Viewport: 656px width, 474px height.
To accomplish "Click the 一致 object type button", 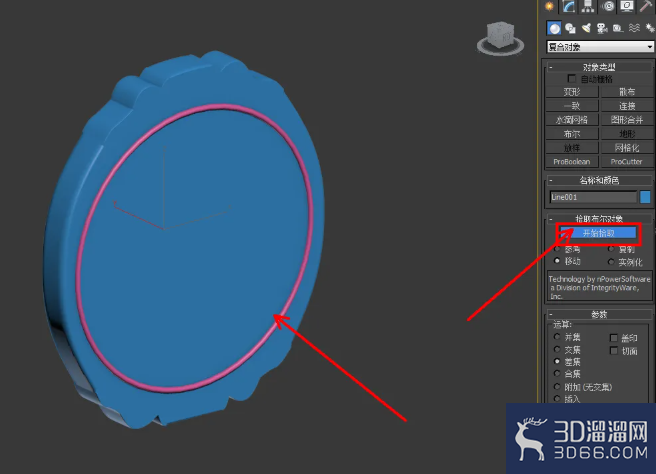I will click(x=572, y=106).
